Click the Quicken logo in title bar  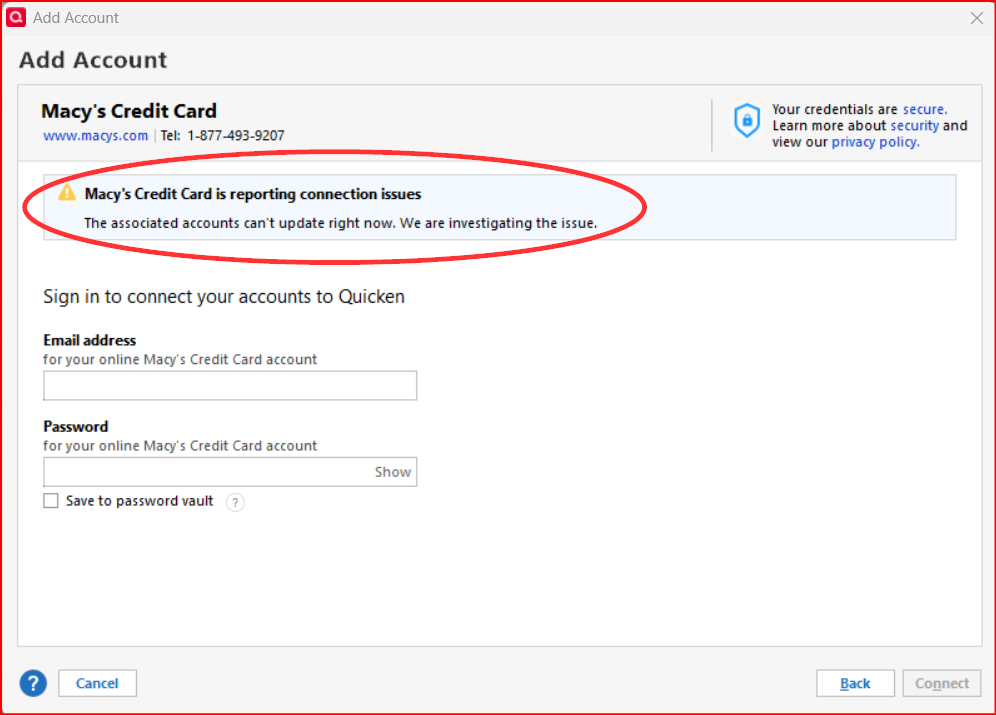coord(16,17)
